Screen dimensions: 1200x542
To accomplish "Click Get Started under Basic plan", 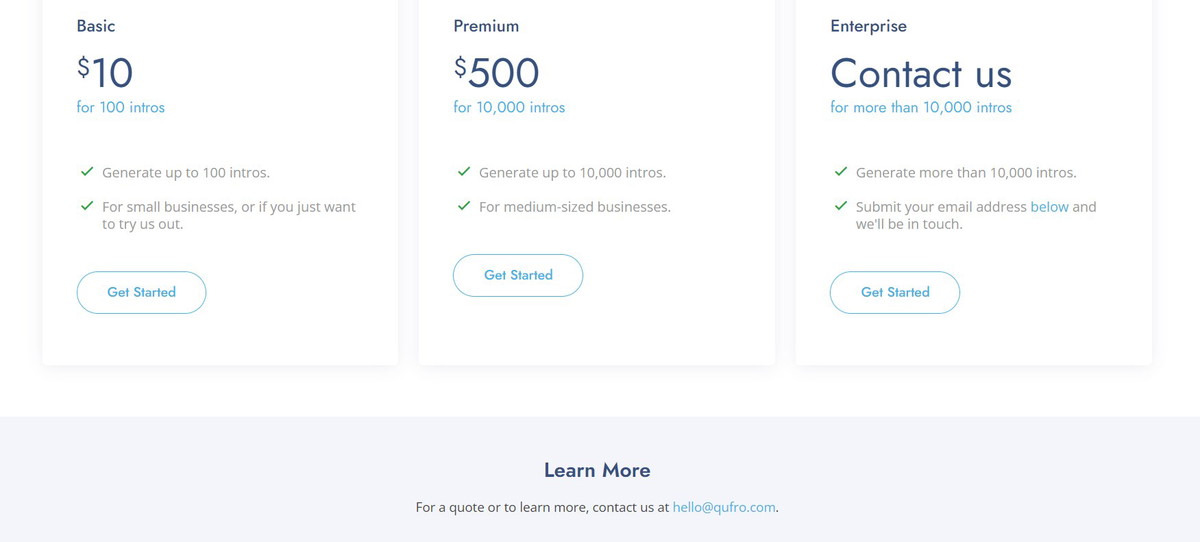I will [141, 292].
